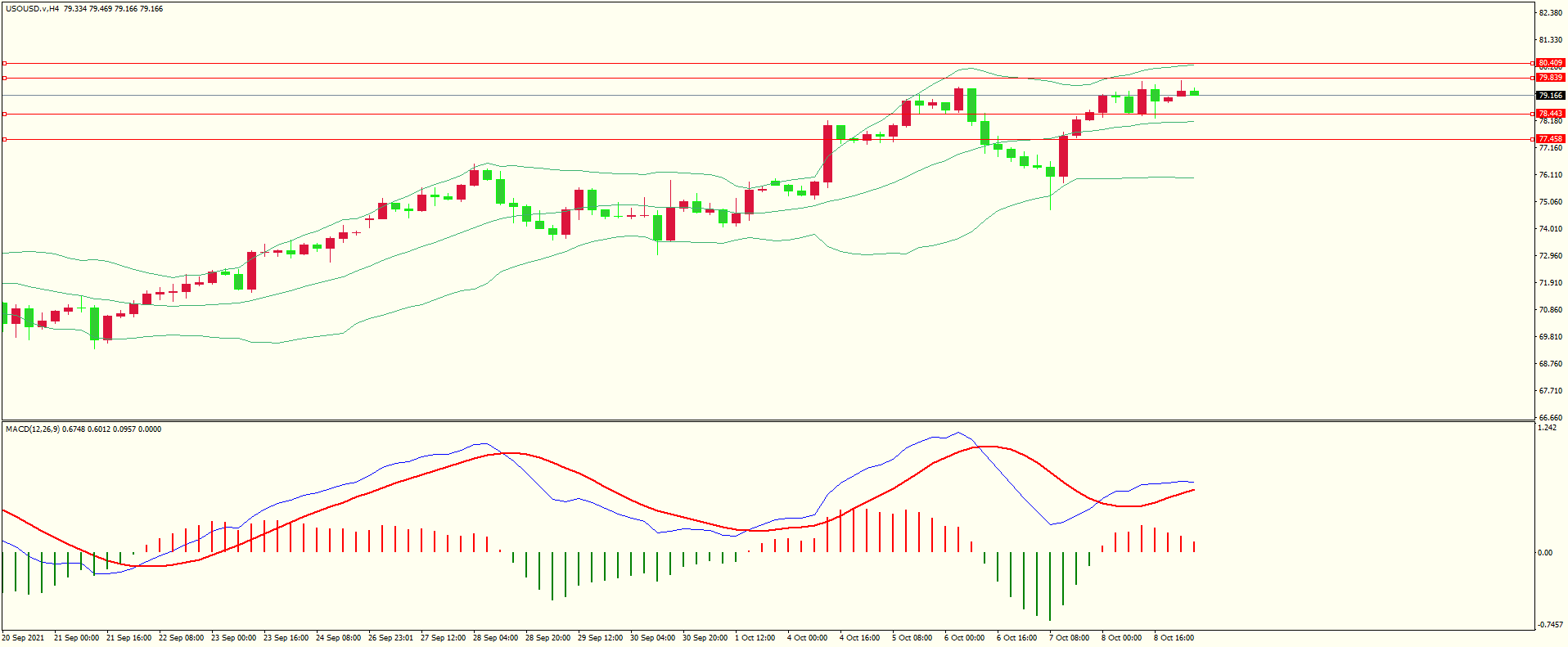
Task: Click the -0.7457 MACD scale value
Action: [1550, 625]
